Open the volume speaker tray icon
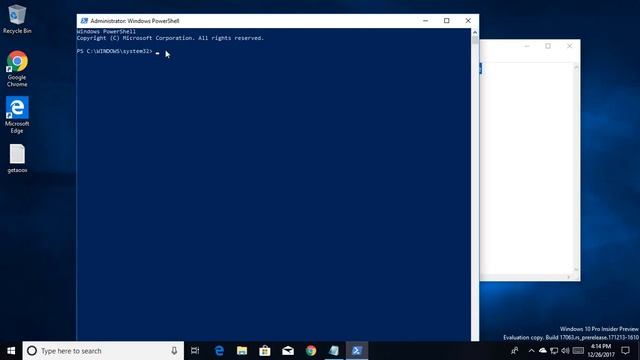 [565, 351]
